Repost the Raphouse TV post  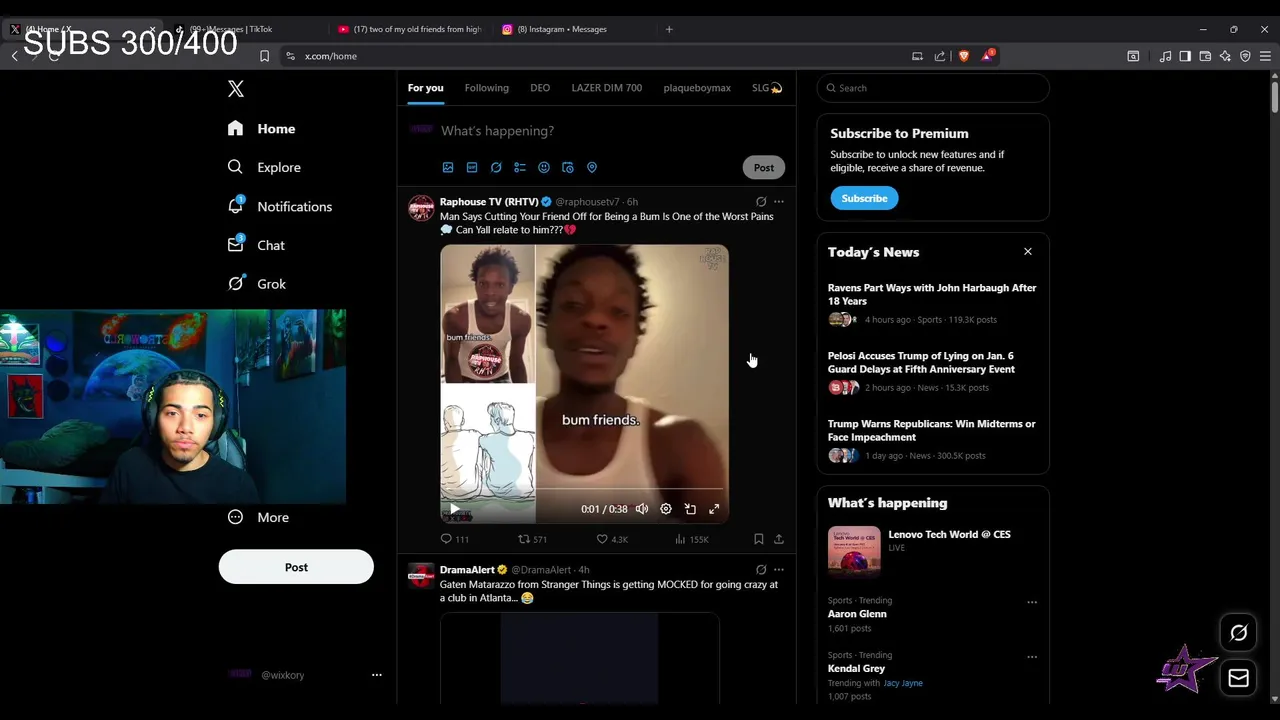coord(532,539)
